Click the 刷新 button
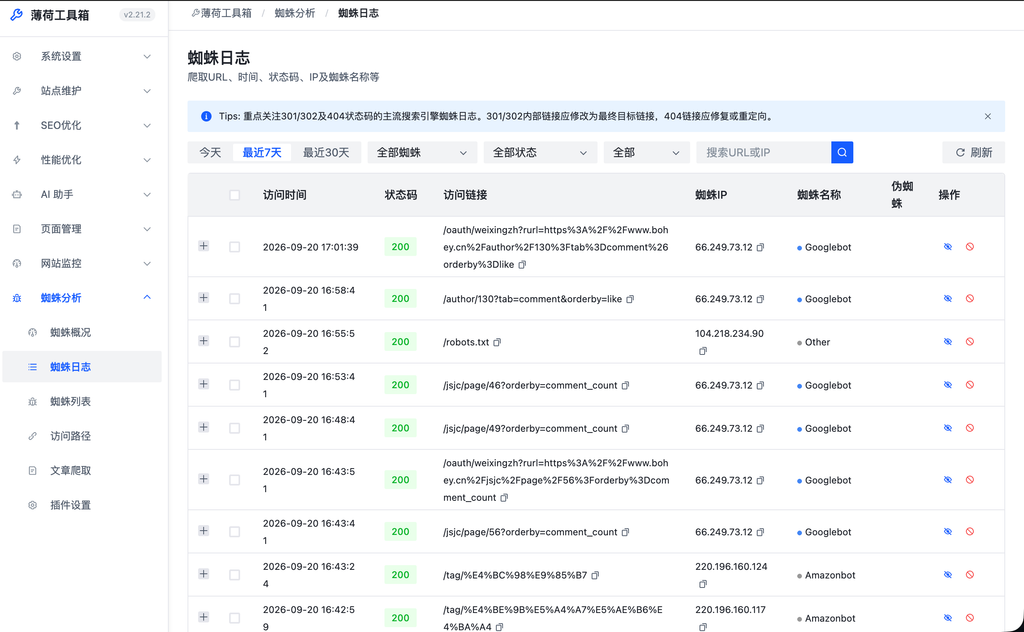The height and width of the screenshot is (632, 1024). (x=973, y=152)
